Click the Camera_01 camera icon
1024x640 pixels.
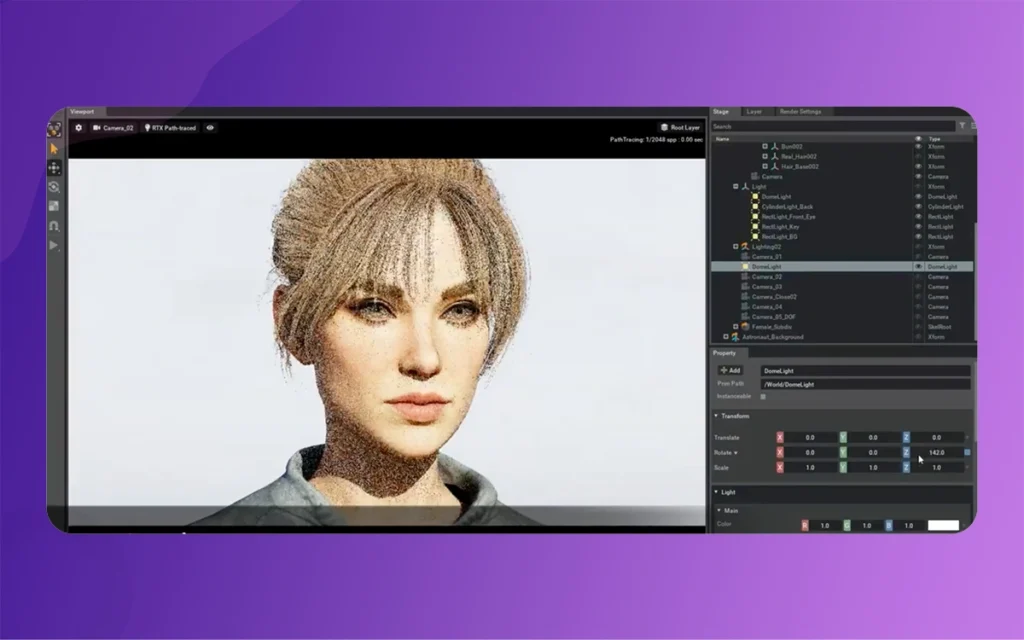point(745,257)
